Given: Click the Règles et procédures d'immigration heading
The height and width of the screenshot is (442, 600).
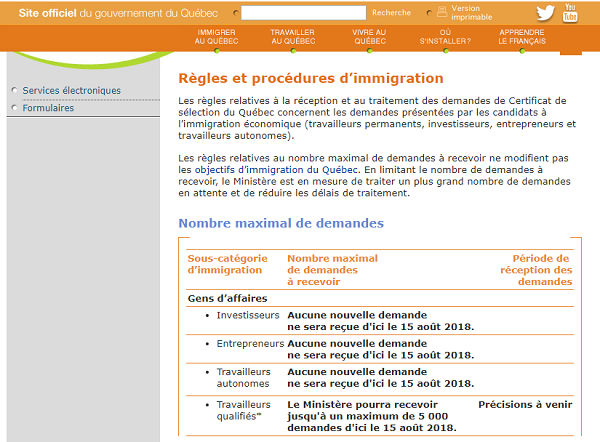Looking at the screenshot, I should [311, 78].
